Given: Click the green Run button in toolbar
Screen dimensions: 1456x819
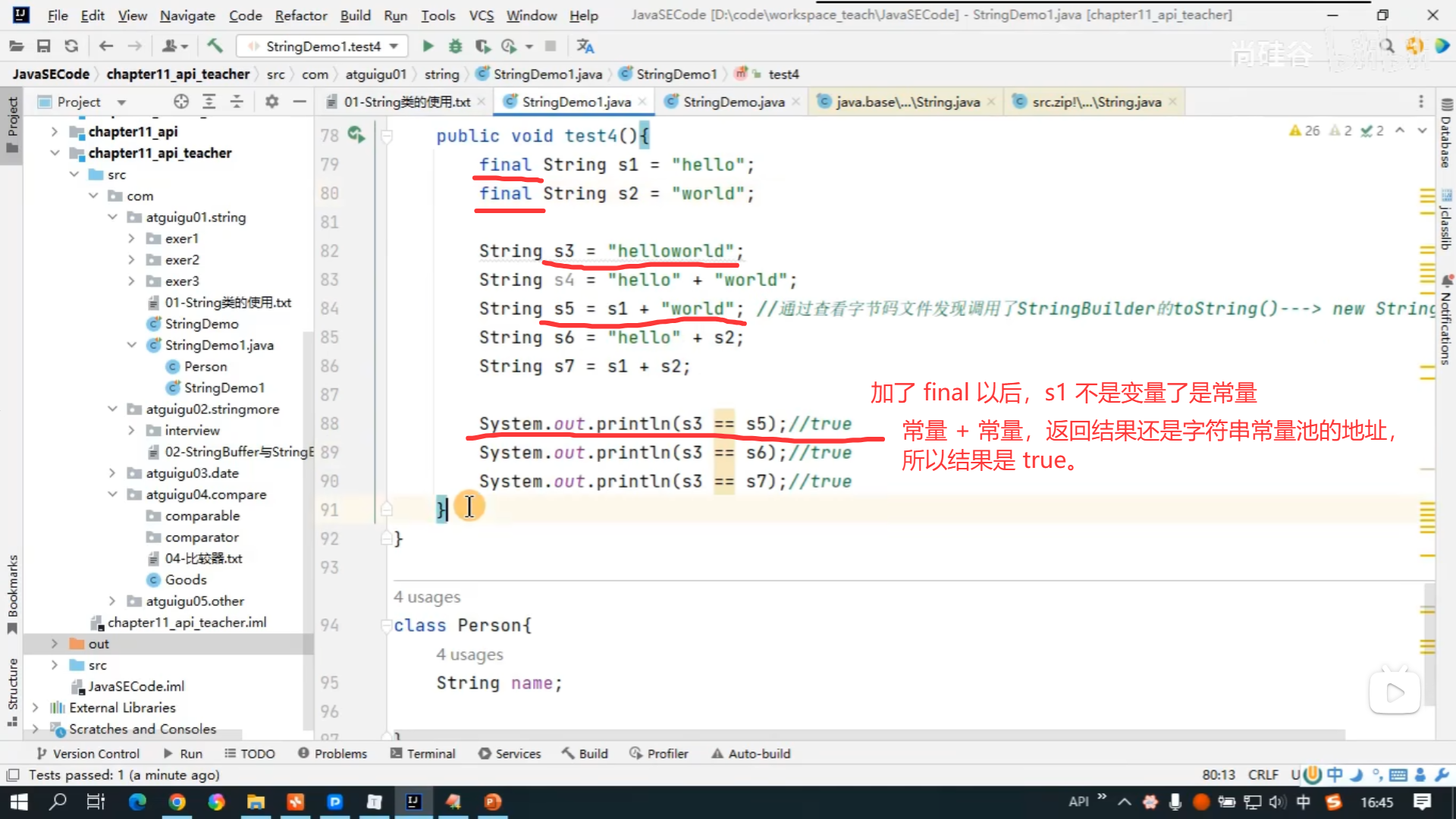Looking at the screenshot, I should (428, 46).
